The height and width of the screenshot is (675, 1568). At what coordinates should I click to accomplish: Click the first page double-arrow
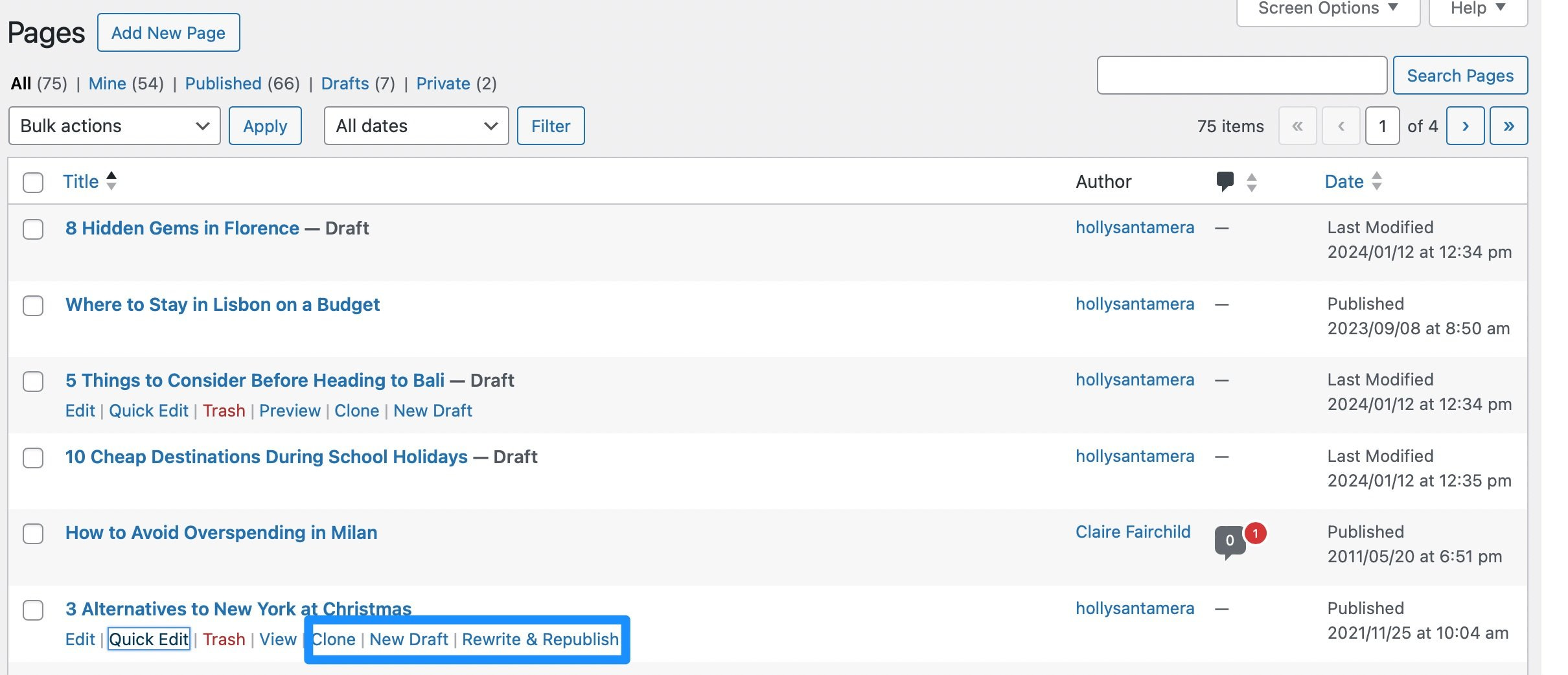coord(1298,126)
